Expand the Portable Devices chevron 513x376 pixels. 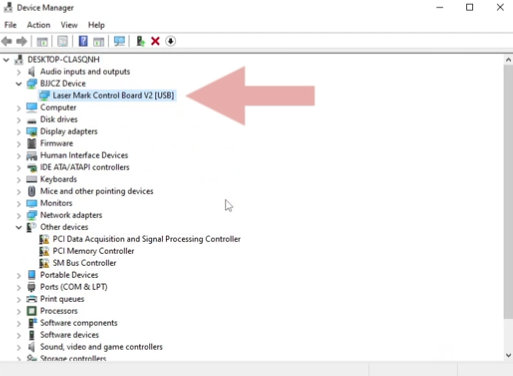19,276
